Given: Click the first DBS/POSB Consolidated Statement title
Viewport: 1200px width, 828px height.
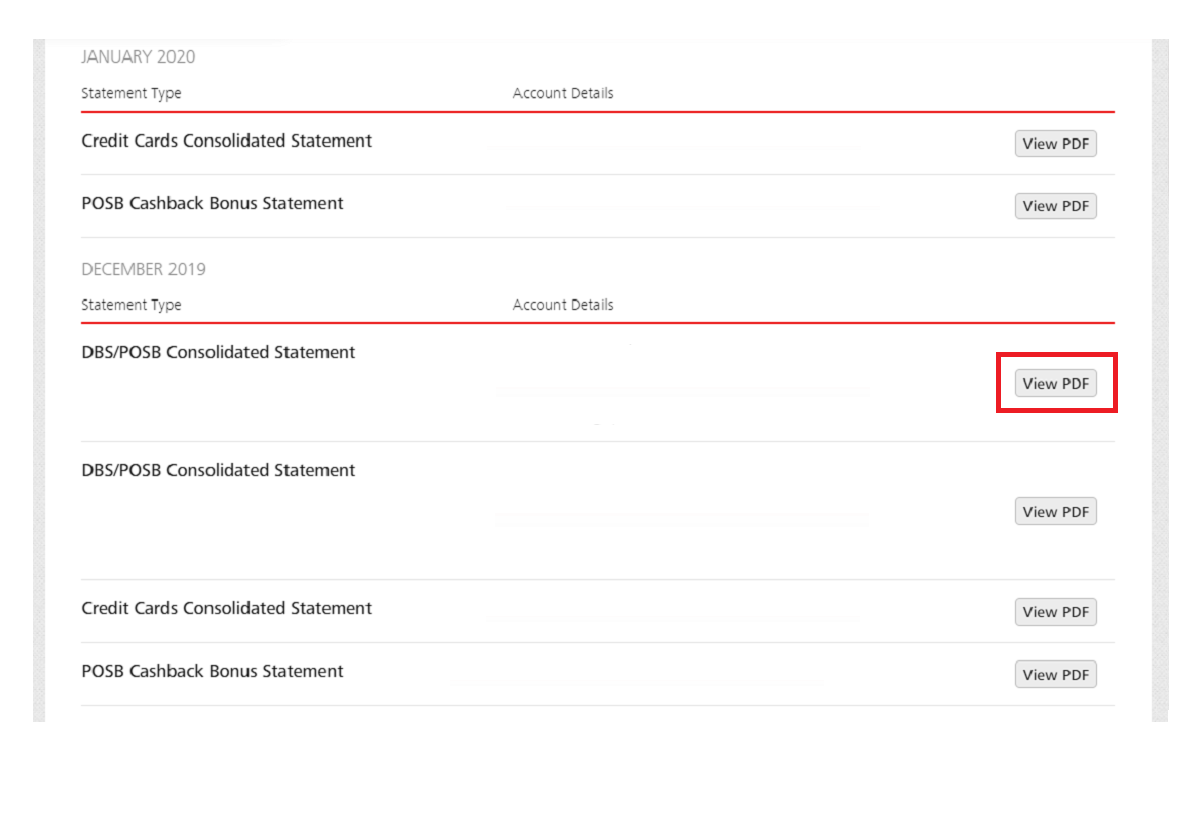Looking at the screenshot, I should (218, 352).
